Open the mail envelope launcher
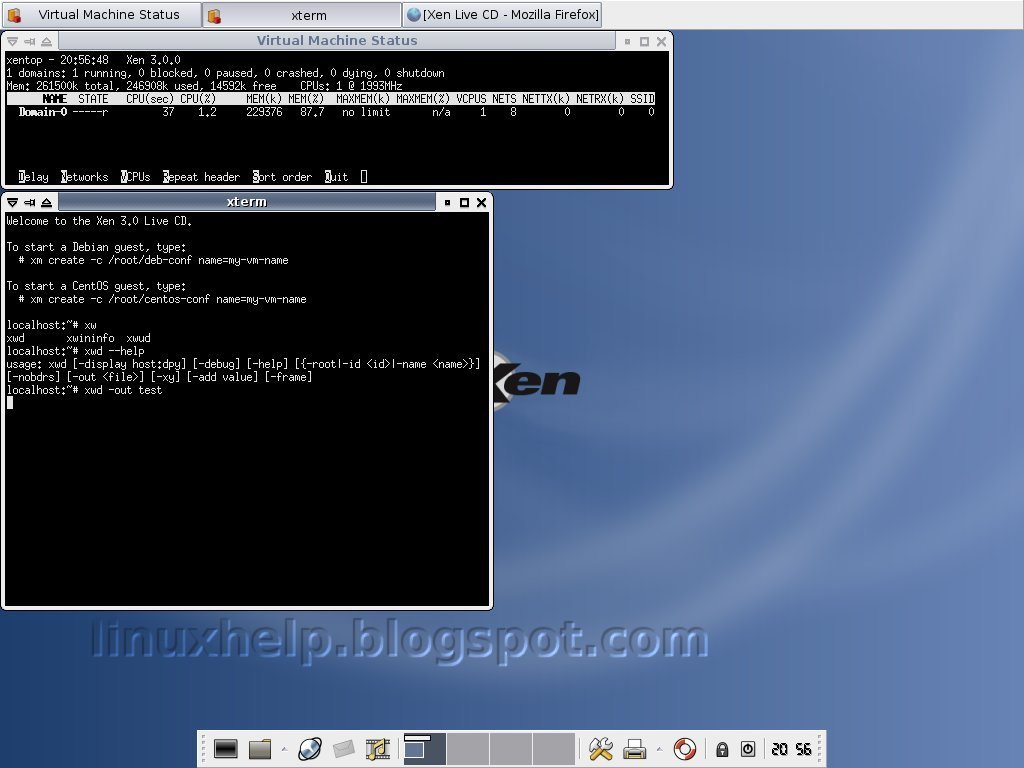Screen dimensions: 1024x768 (x=344, y=748)
